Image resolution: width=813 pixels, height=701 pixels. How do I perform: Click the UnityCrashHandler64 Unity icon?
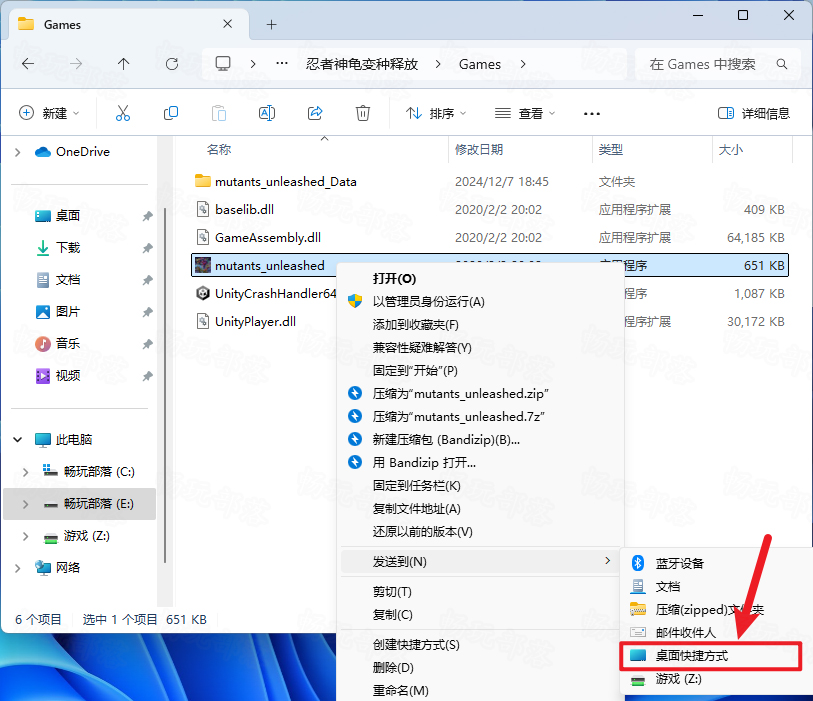[x=203, y=293]
